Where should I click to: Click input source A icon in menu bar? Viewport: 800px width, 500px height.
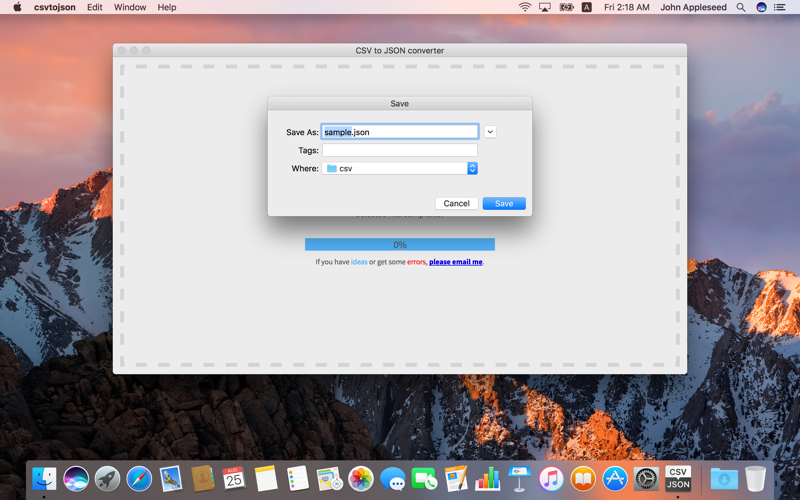tap(587, 7)
